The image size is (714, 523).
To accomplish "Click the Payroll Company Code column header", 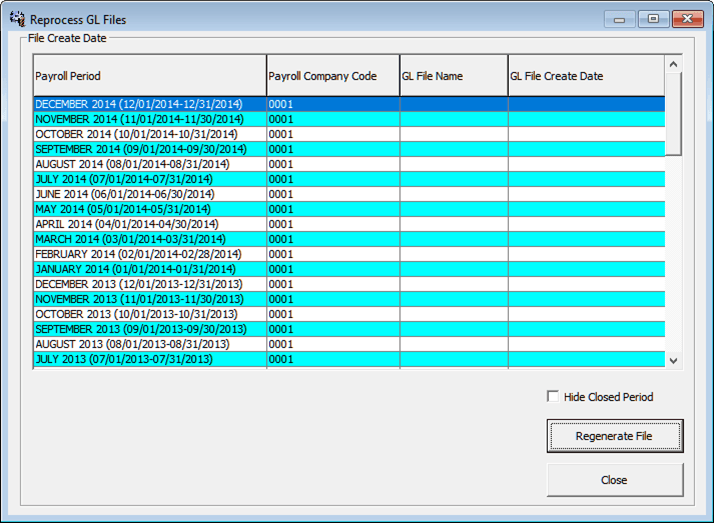I will click(x=333, y=76).
